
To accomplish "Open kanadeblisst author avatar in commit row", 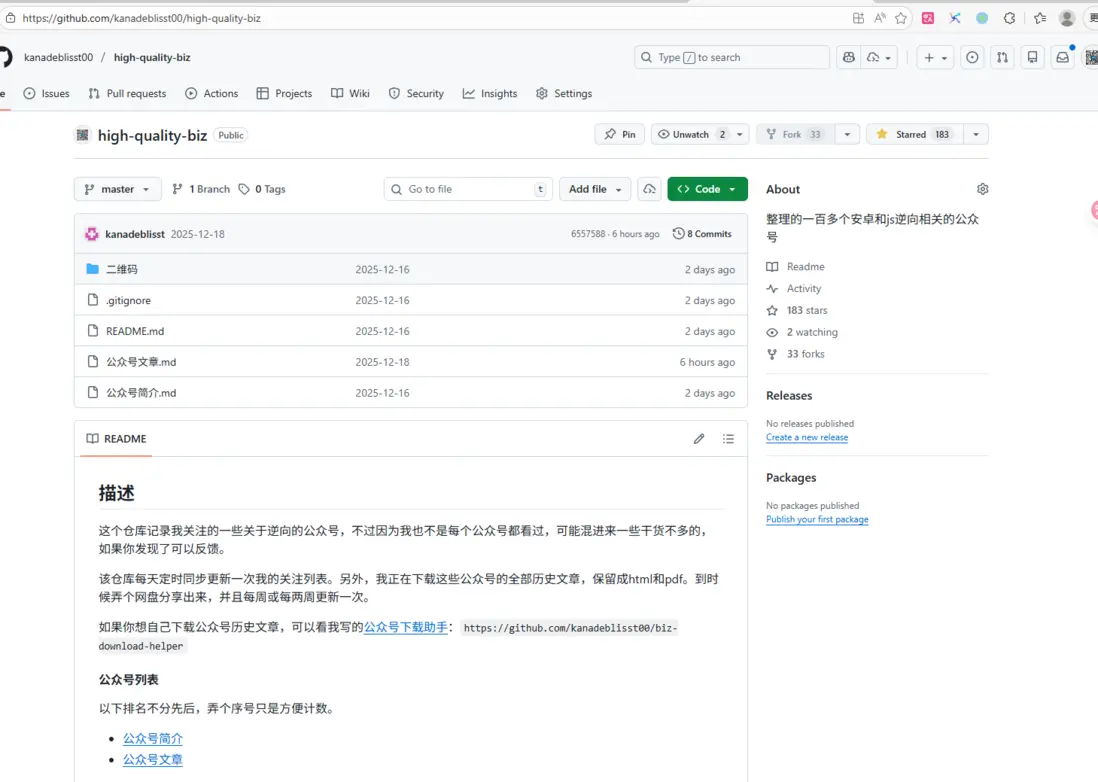I will (92, 234).
